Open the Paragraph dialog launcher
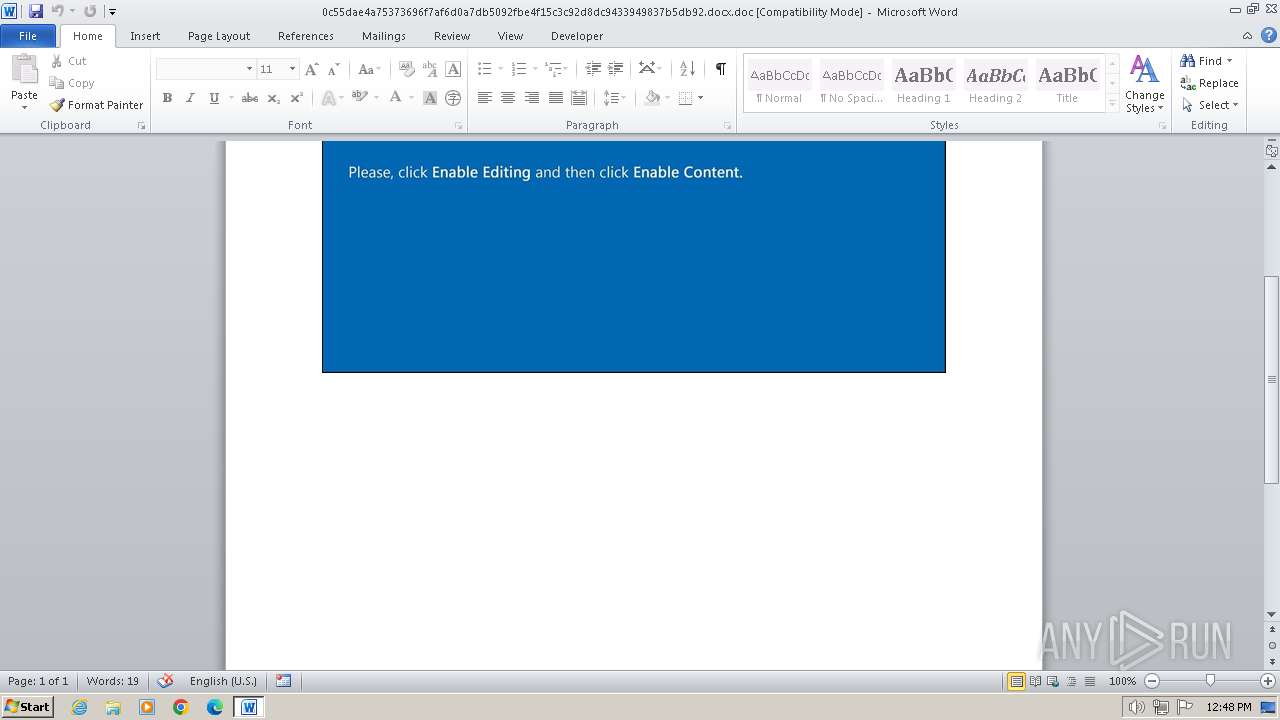Image resolution: width=1280 pixels, height=720 pixels. pos(727,126)
